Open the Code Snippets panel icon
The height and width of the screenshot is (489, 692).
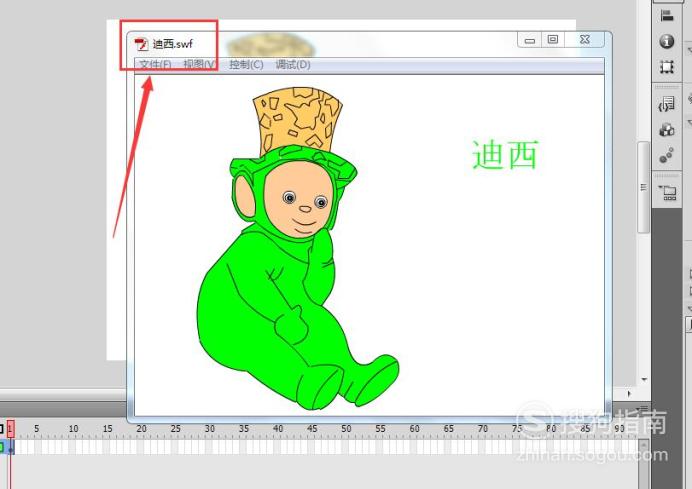667,105
